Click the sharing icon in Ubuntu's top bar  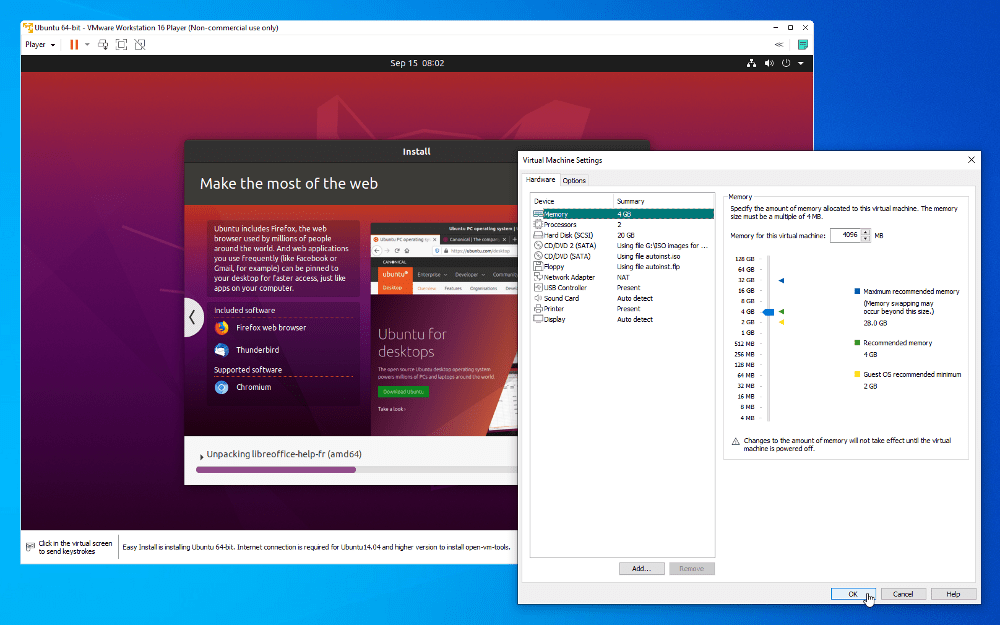pyautogui.click(x=752, y=62)
